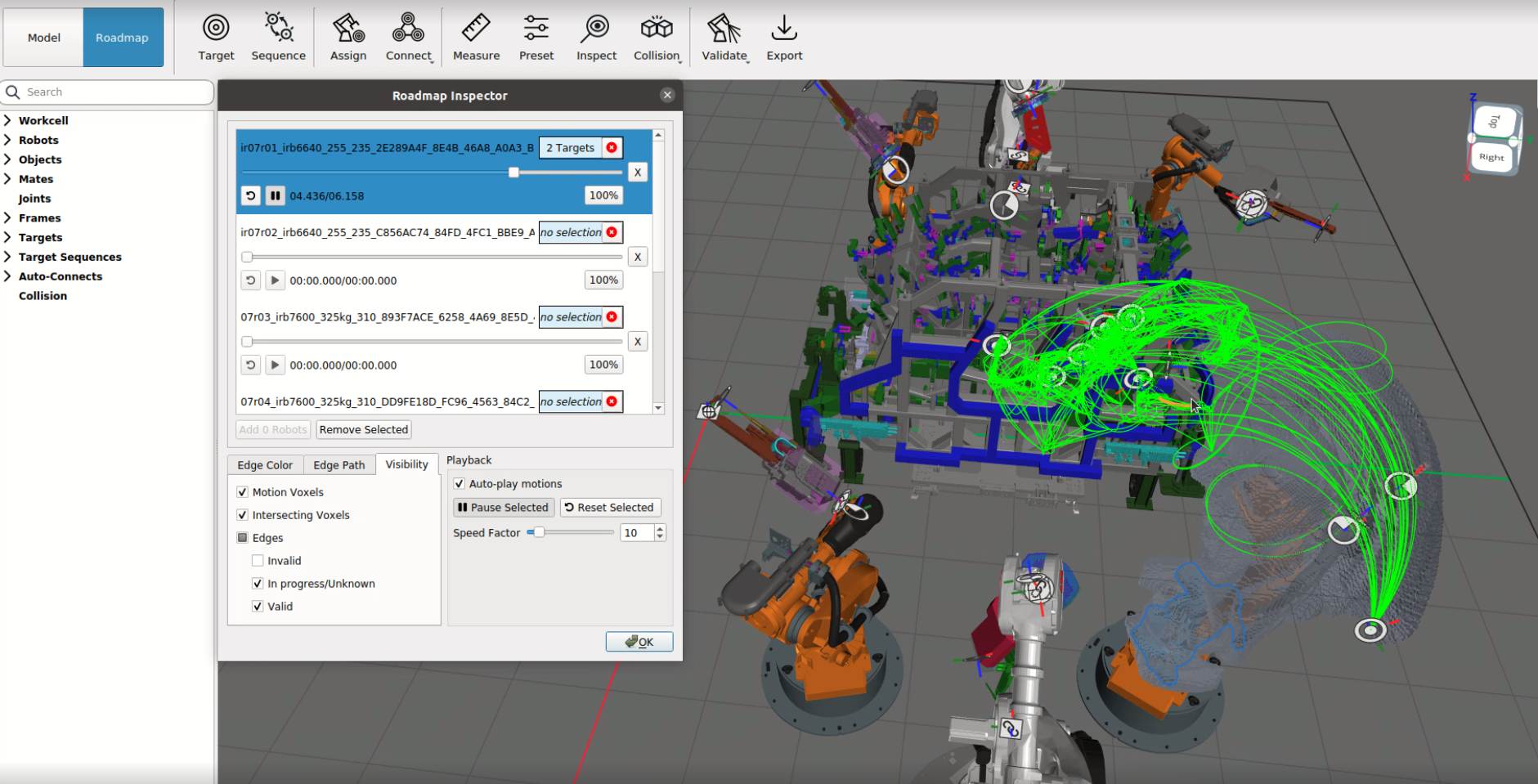Click the Search input field
Viewport: 1538px width, 784px height.
(114, 92)
